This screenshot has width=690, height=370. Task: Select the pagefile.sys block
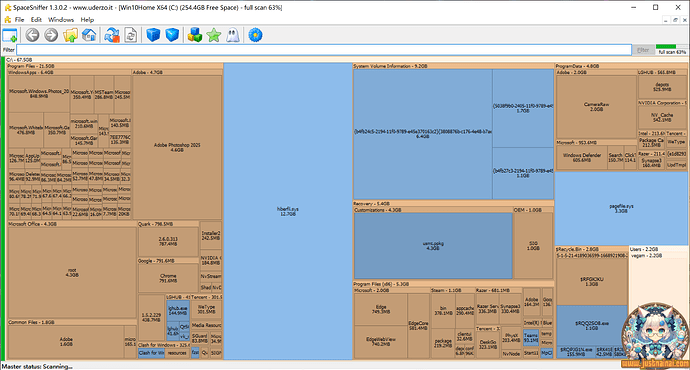[x=621, y=209]
